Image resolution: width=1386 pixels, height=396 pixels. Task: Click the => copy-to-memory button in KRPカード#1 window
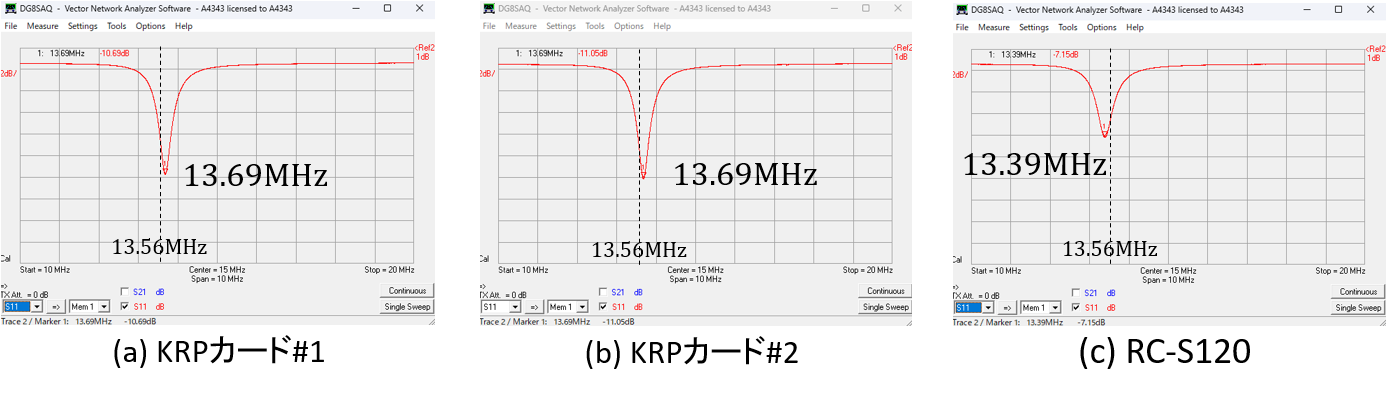[57, 307]
